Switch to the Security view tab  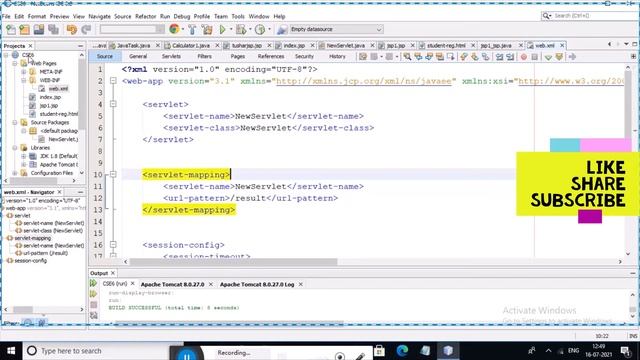[x=304, y=56]
